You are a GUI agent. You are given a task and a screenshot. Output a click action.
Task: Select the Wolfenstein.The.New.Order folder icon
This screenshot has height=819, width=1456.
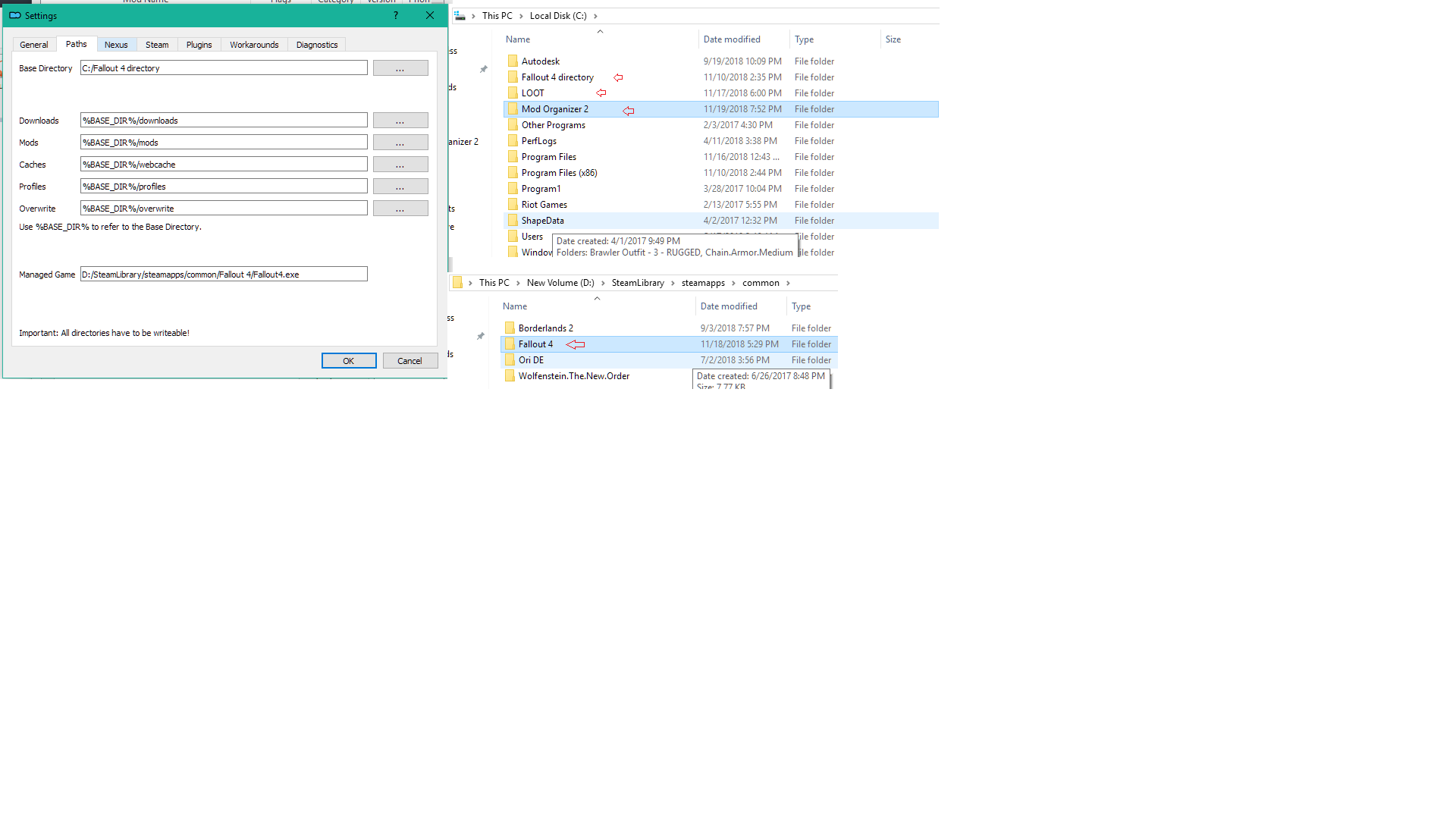[510, 375]
